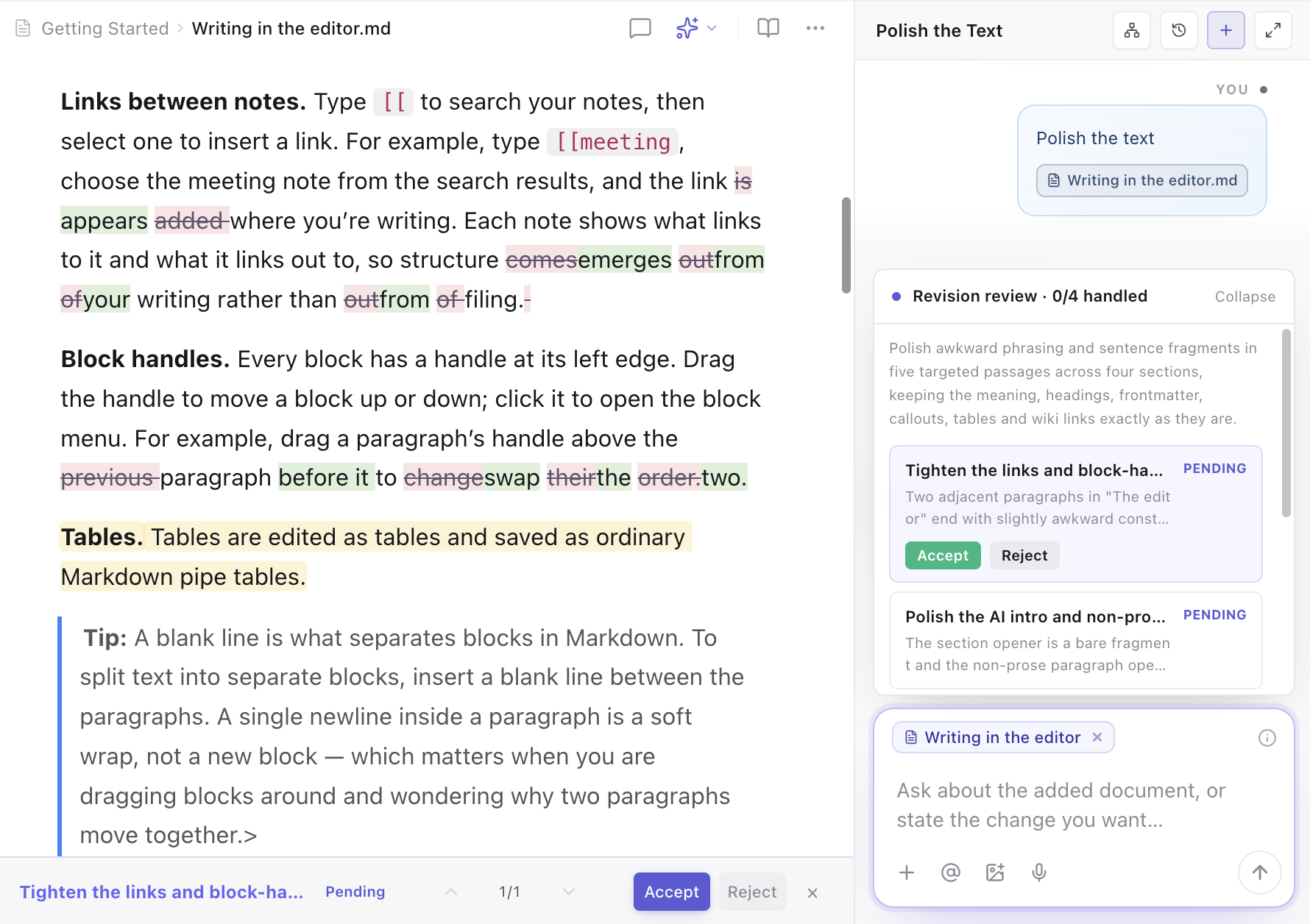Start voice input with microphone icon
Screen dimensions: 1310x924
click(x=1039, y=873)
